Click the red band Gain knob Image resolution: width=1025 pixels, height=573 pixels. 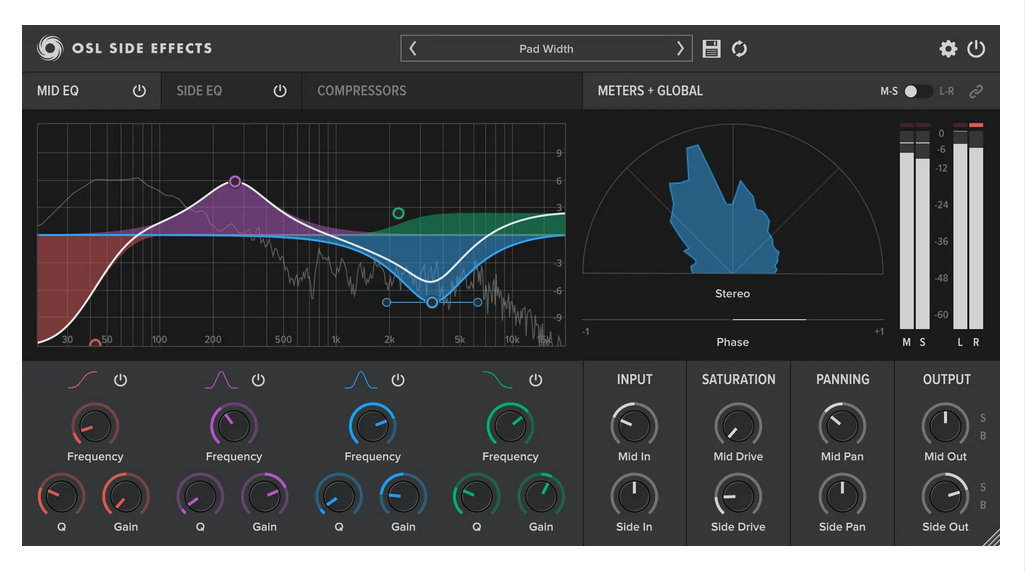tap(126, 497)
